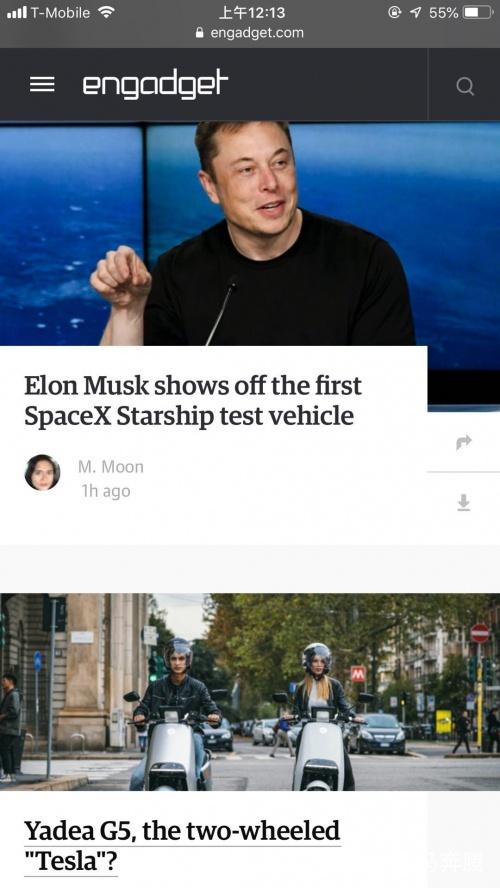Tap the download/save icon beside article

pos(464,502)
